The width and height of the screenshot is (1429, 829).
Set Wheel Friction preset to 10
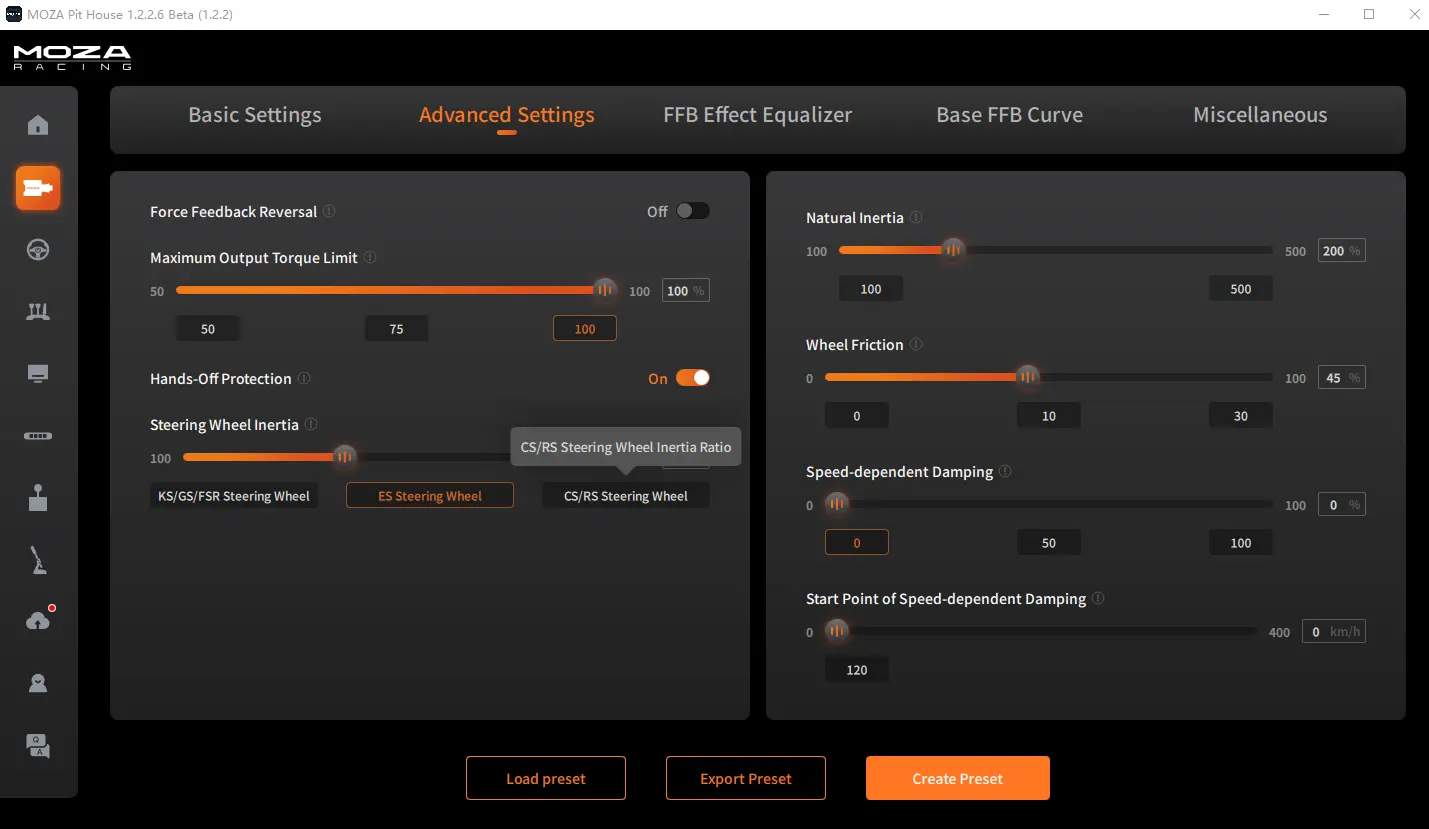tap(1049, 416)
